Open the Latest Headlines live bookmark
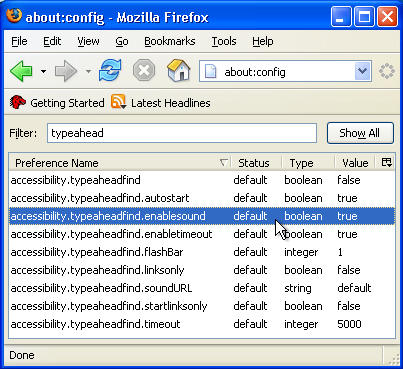403x369 pixels. [x=161, y=103]
